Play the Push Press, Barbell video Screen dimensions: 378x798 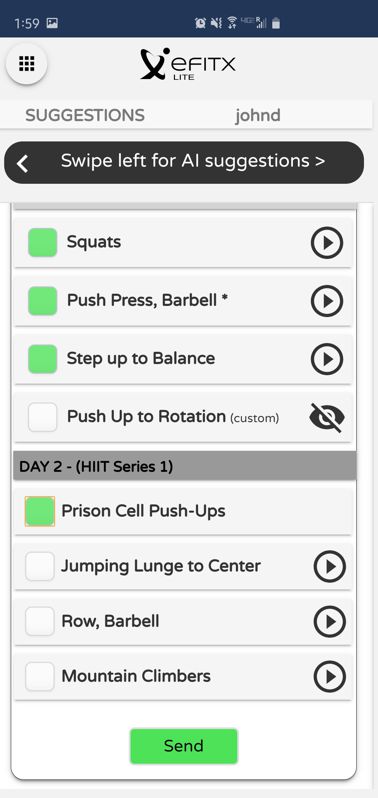click(x=327, y=301)
